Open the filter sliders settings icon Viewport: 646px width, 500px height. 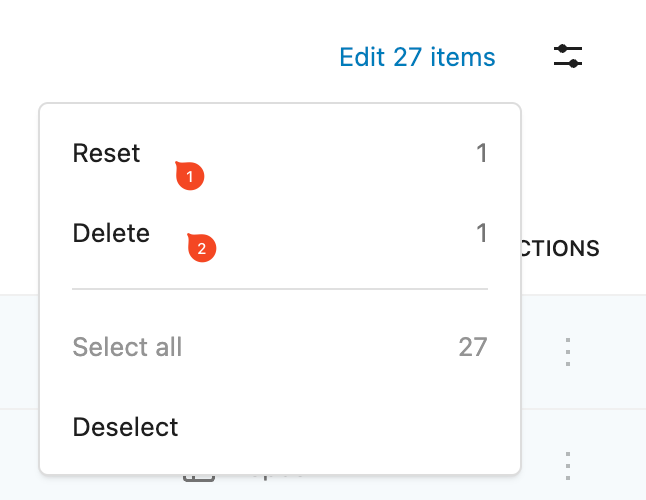[x=568, y=56]
